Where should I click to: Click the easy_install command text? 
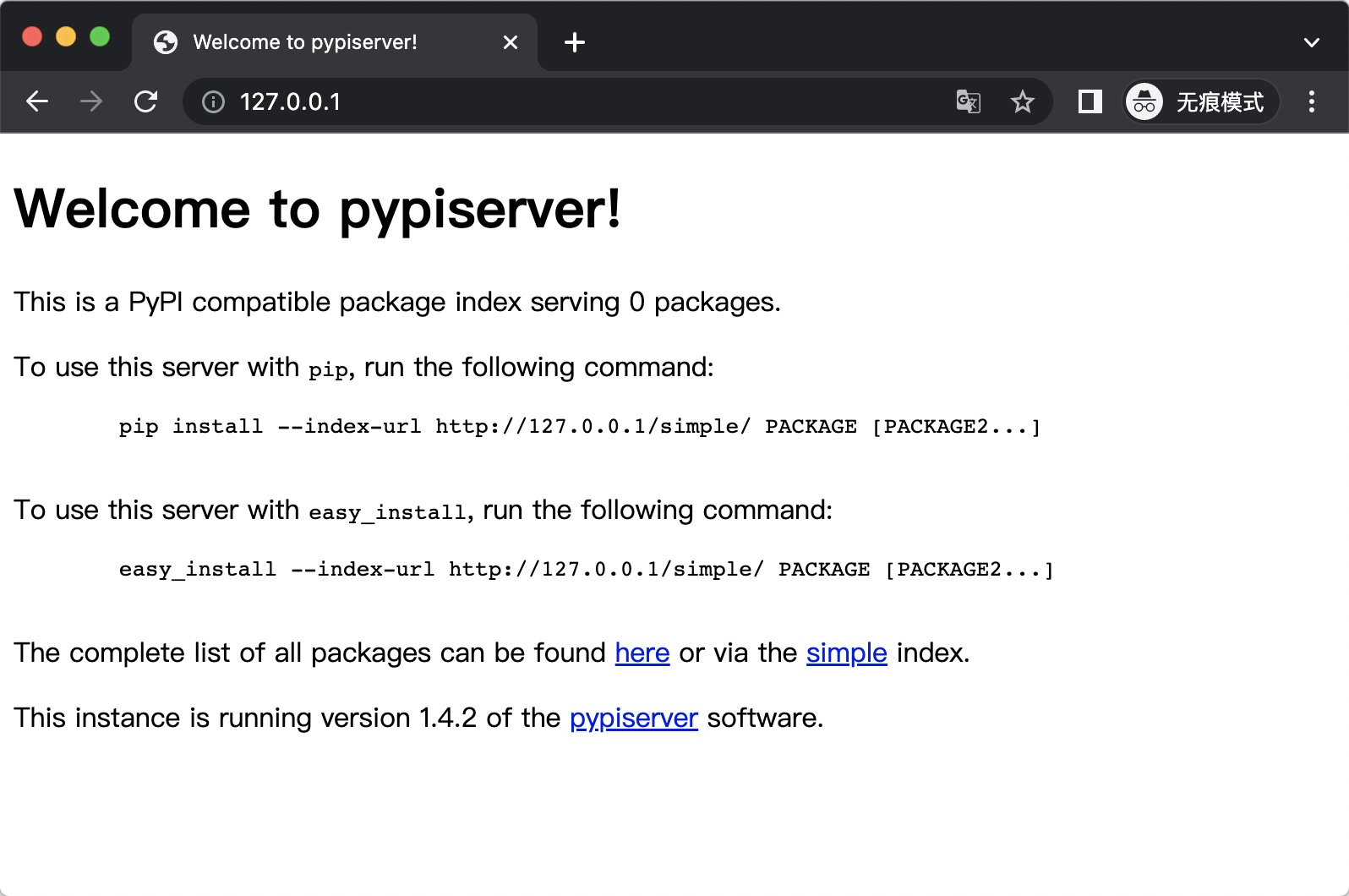coord(586,570)
